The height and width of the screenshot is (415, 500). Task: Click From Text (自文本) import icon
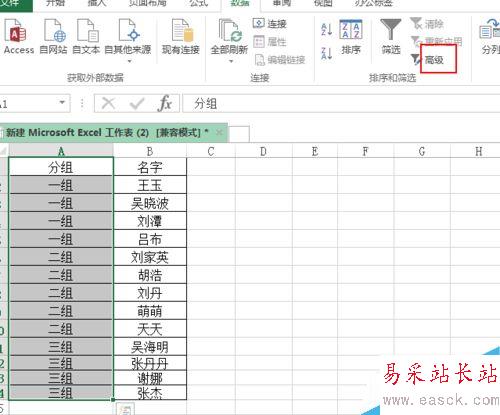click(x=86, y=36)
